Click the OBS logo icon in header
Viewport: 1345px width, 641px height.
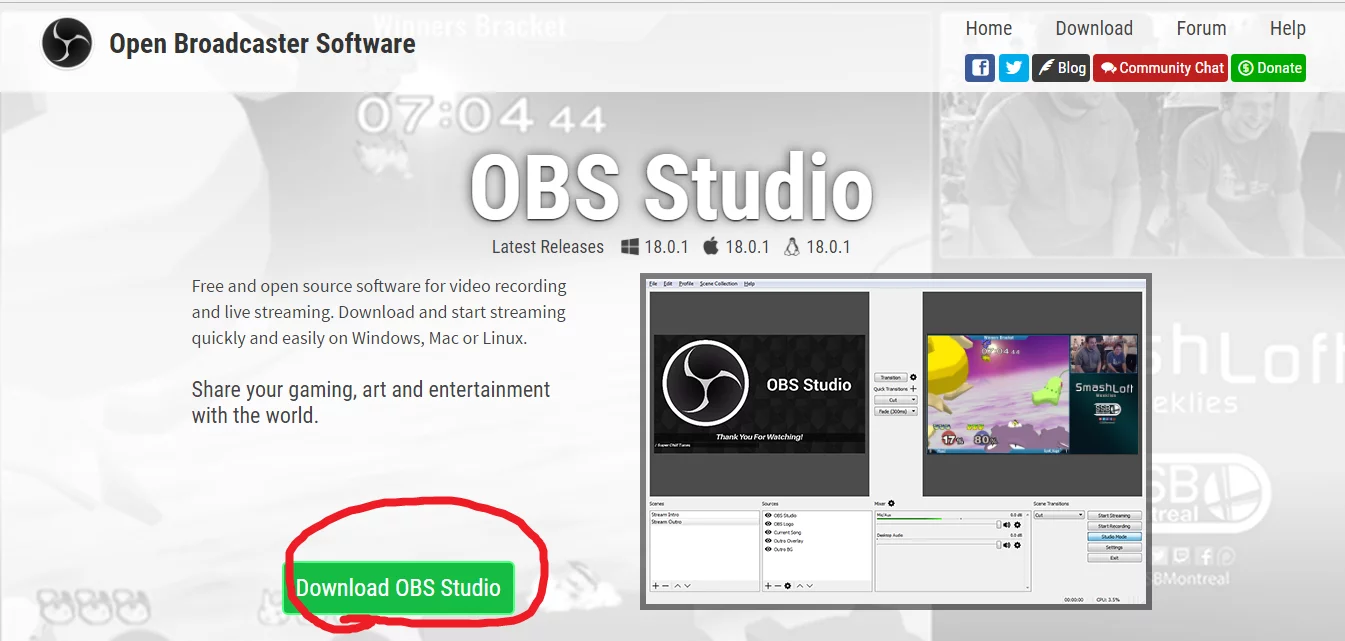pyautogui.click(x=68, y=44)
